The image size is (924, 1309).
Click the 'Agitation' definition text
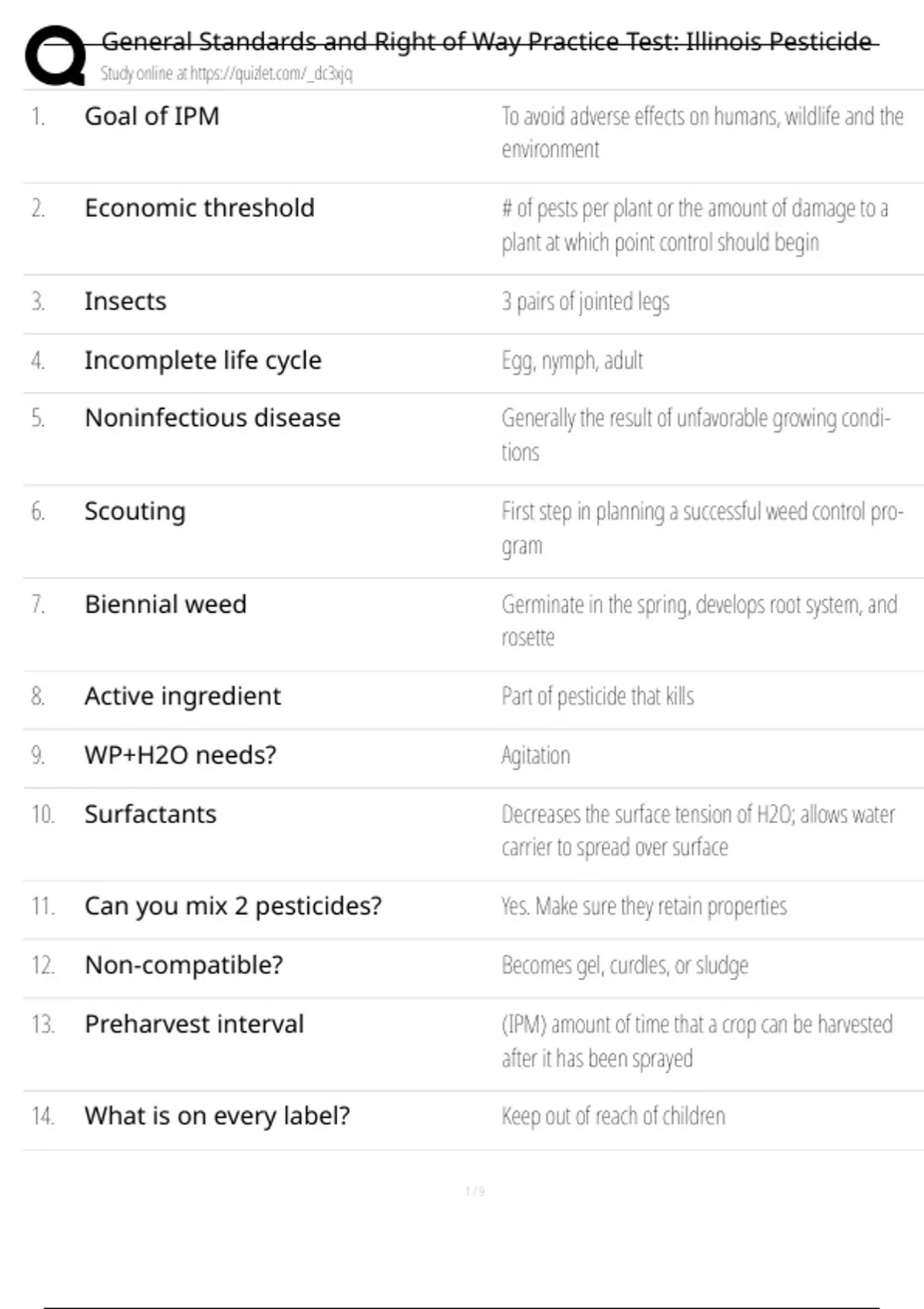[536, 755]
